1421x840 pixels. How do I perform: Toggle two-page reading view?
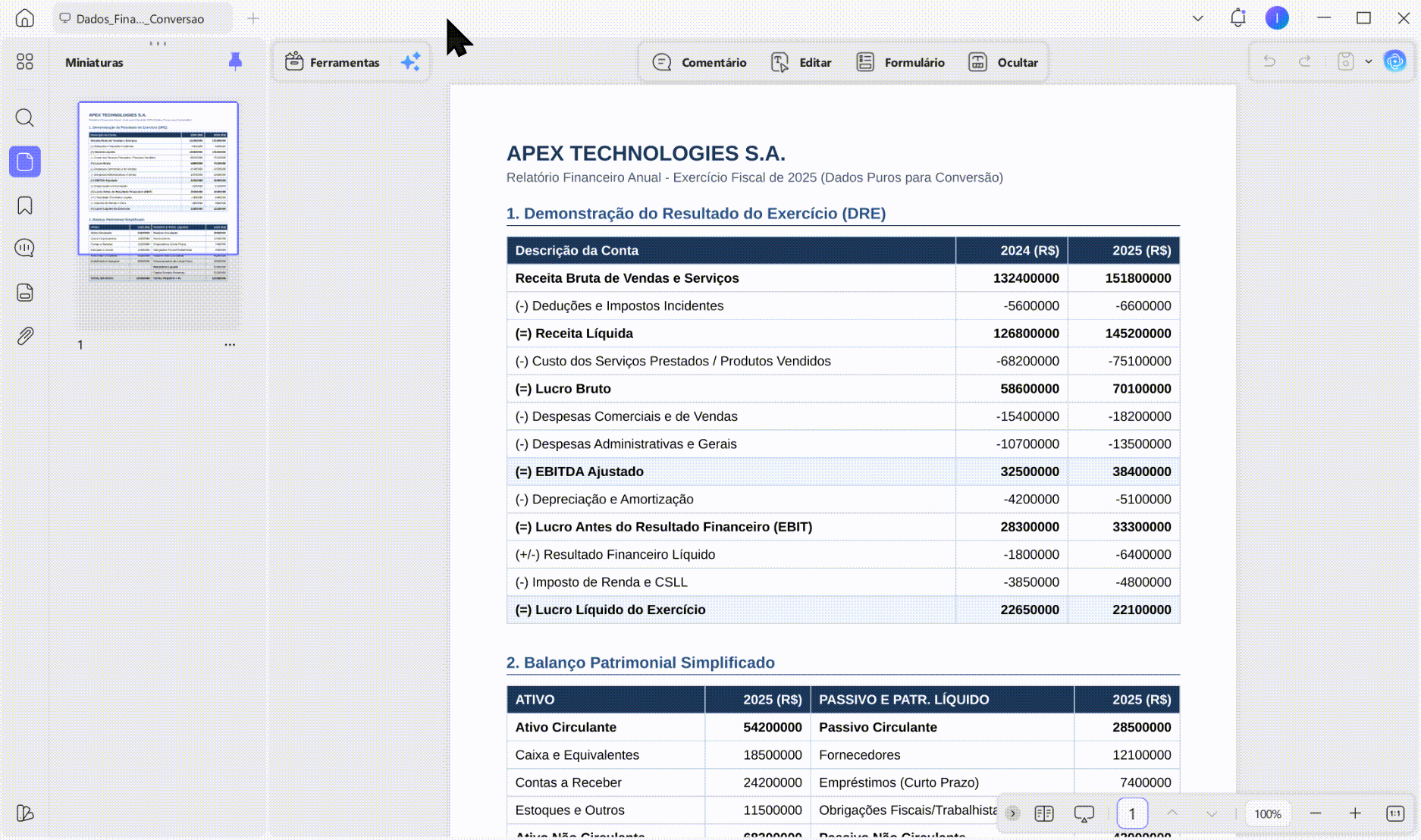pyautogui.click(x=1044, y=813)
